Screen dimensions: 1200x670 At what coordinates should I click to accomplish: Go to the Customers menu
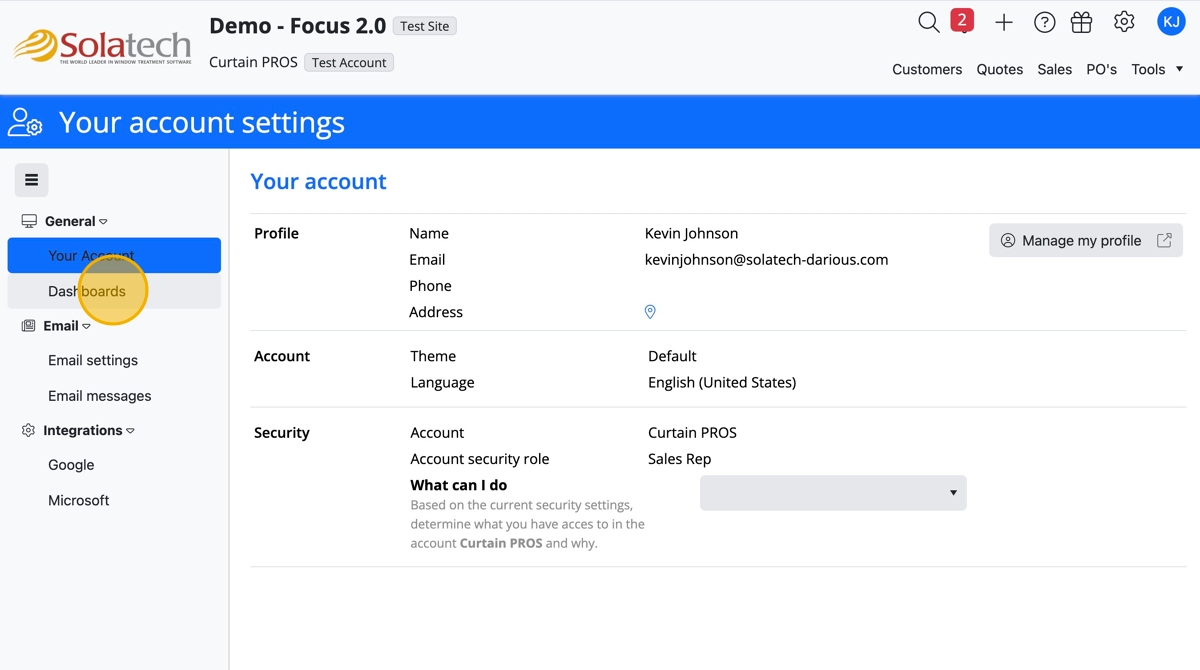pos(927,69)
